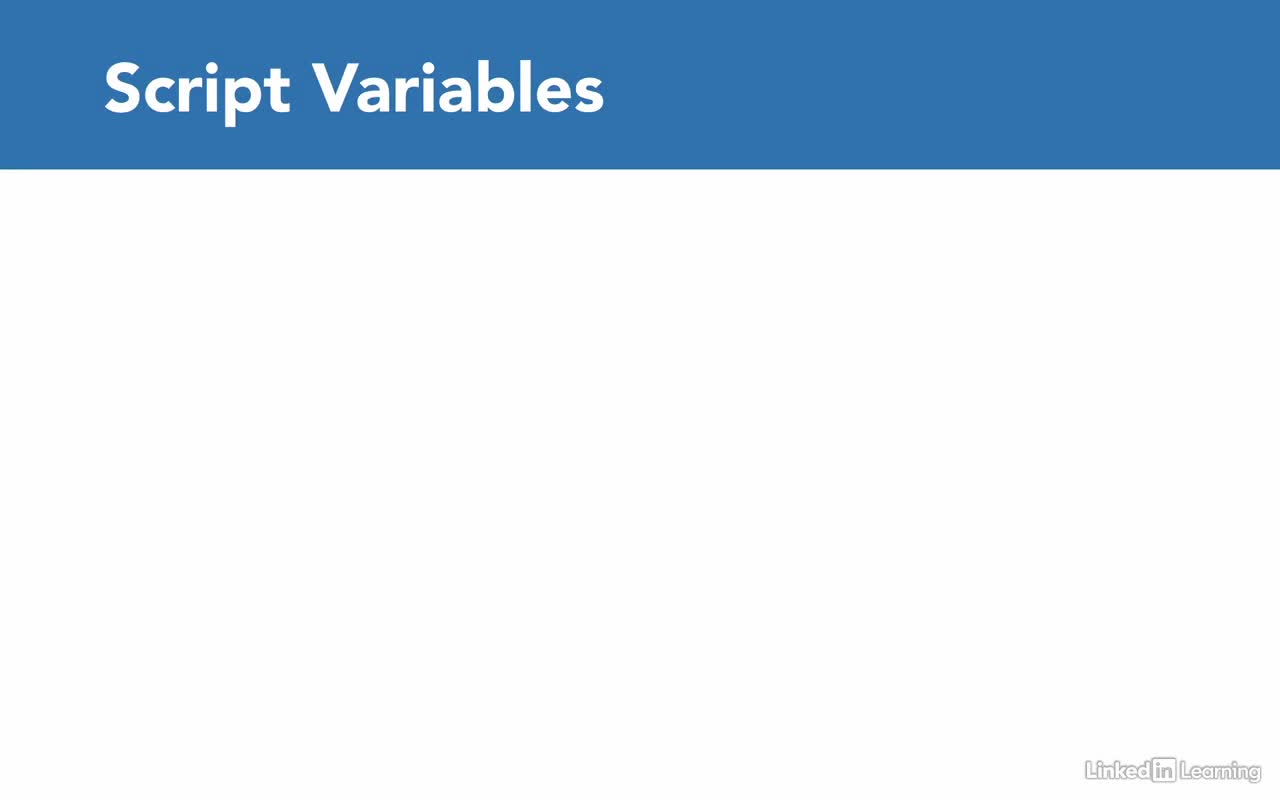This screenshot has width=1280, height=800.
Task: Click the capital 'V' in Variables
Action: pyautogui.click(x=339, y=88)
